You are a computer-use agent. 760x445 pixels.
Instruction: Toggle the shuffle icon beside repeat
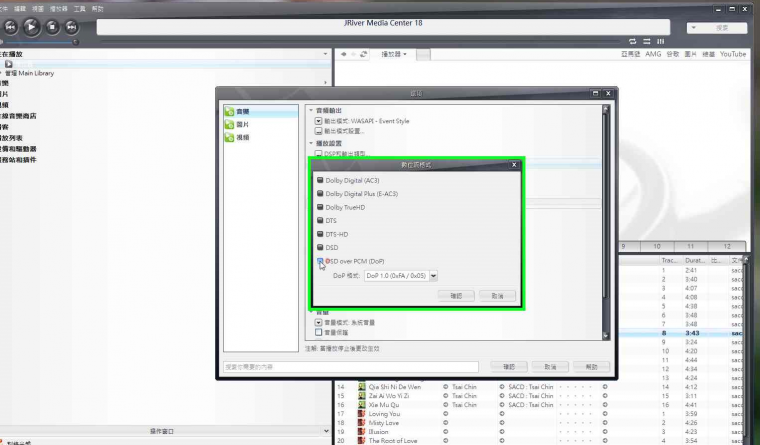647,42
